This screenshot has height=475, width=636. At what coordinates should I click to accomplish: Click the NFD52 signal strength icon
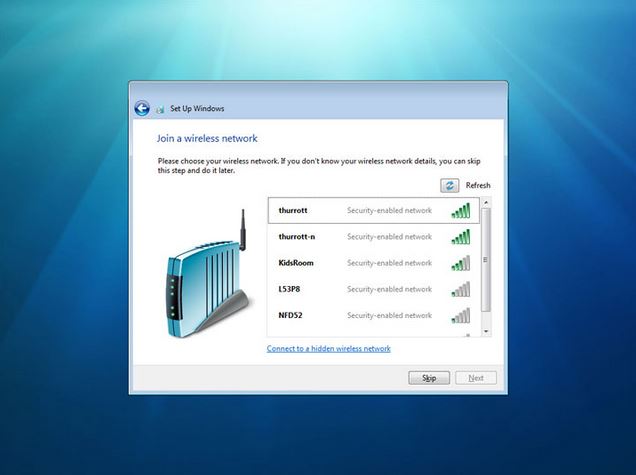point(460,315)
